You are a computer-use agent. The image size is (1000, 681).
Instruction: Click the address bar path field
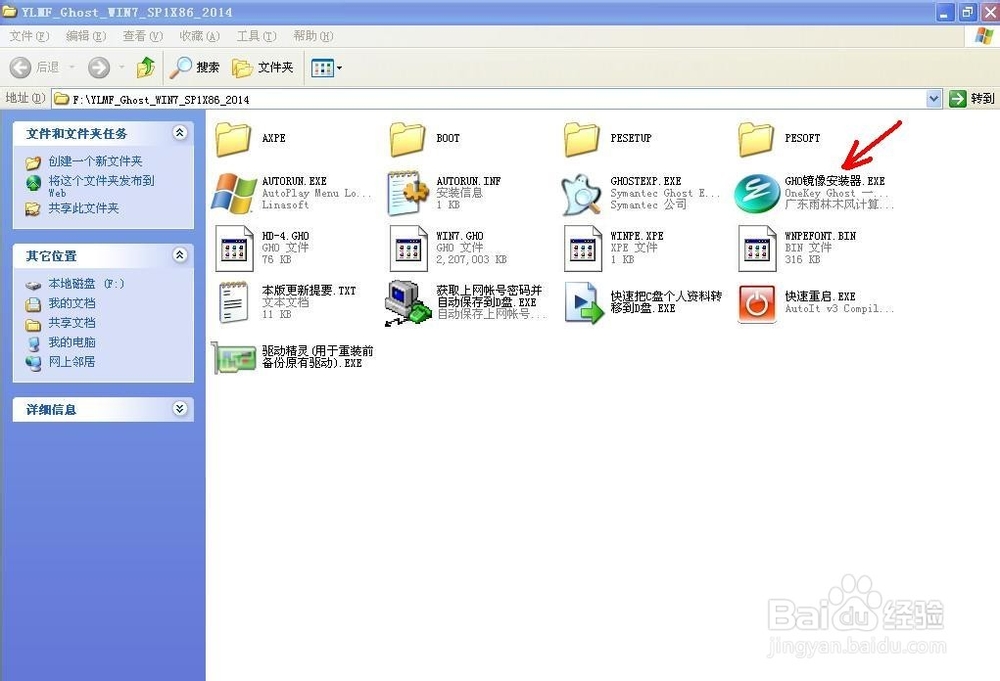[x=489, y=99]
